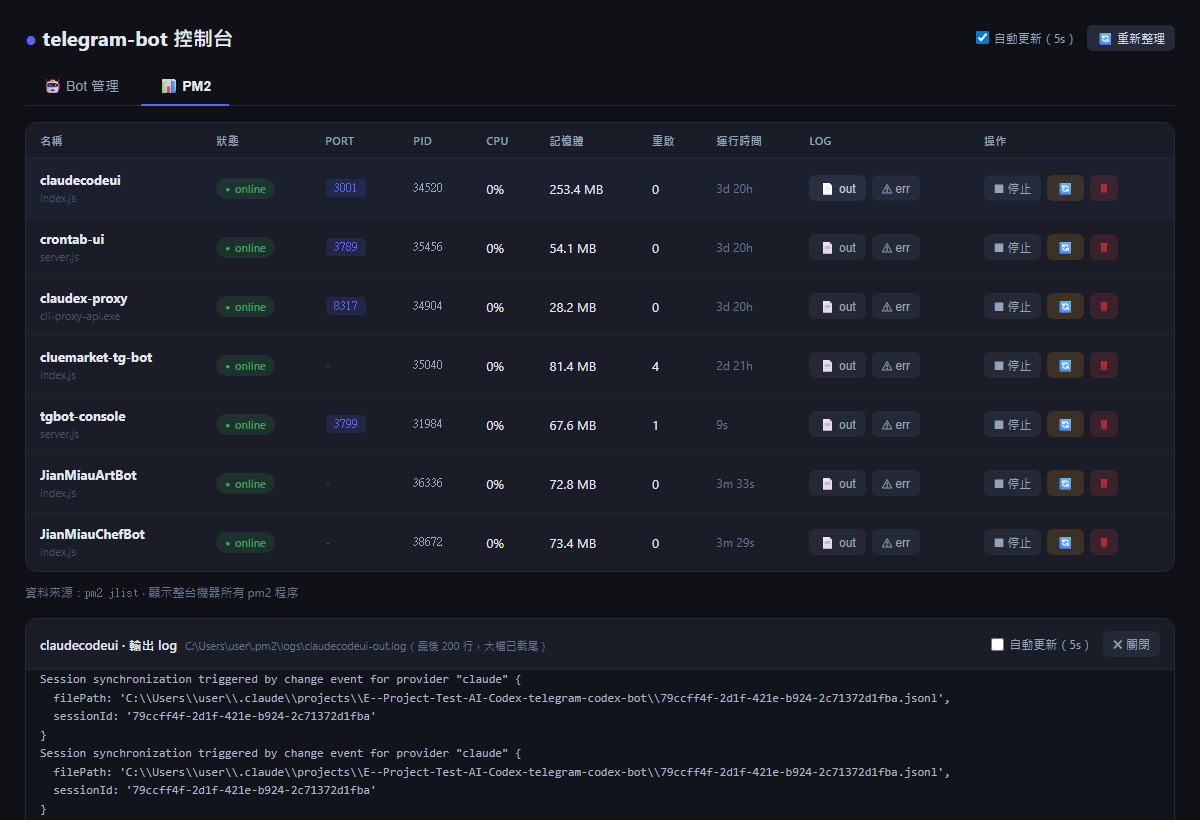Open err log for claudecodeui
This screenshot has height=820, width=1200.
click(x=896, y=188)
